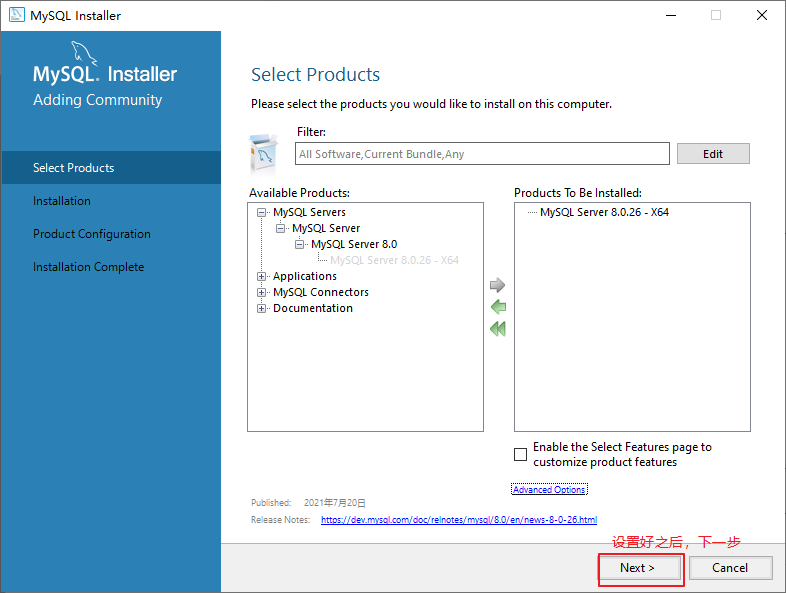Screen dimensions: 786x593
Task: Click the software box icon beside Filter
Action: click(264, 153)
